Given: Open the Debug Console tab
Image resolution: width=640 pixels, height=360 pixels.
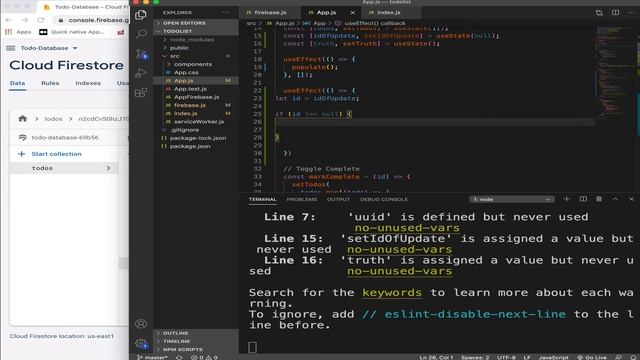Looking at the screenshot, I should point(384,199).
